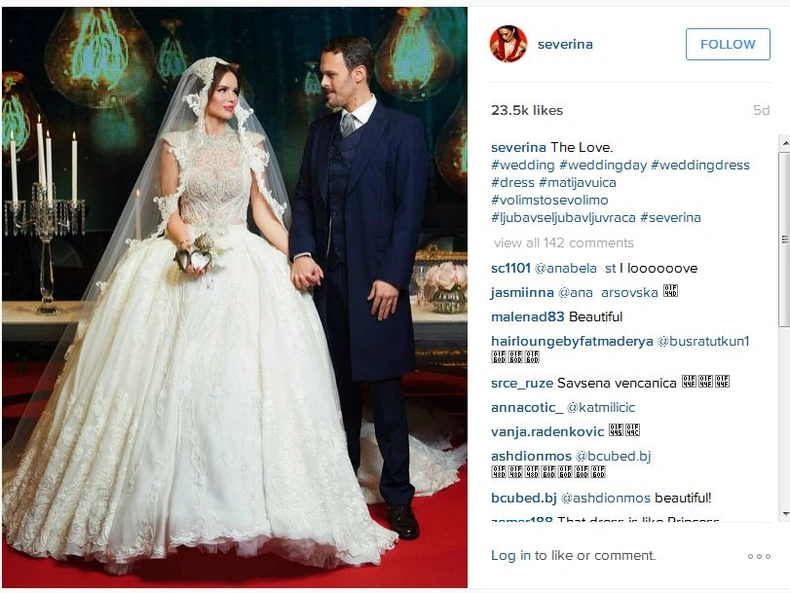Click the comments scrollbar thumb
Screen dimensions: 790x593
coord(785,239)
